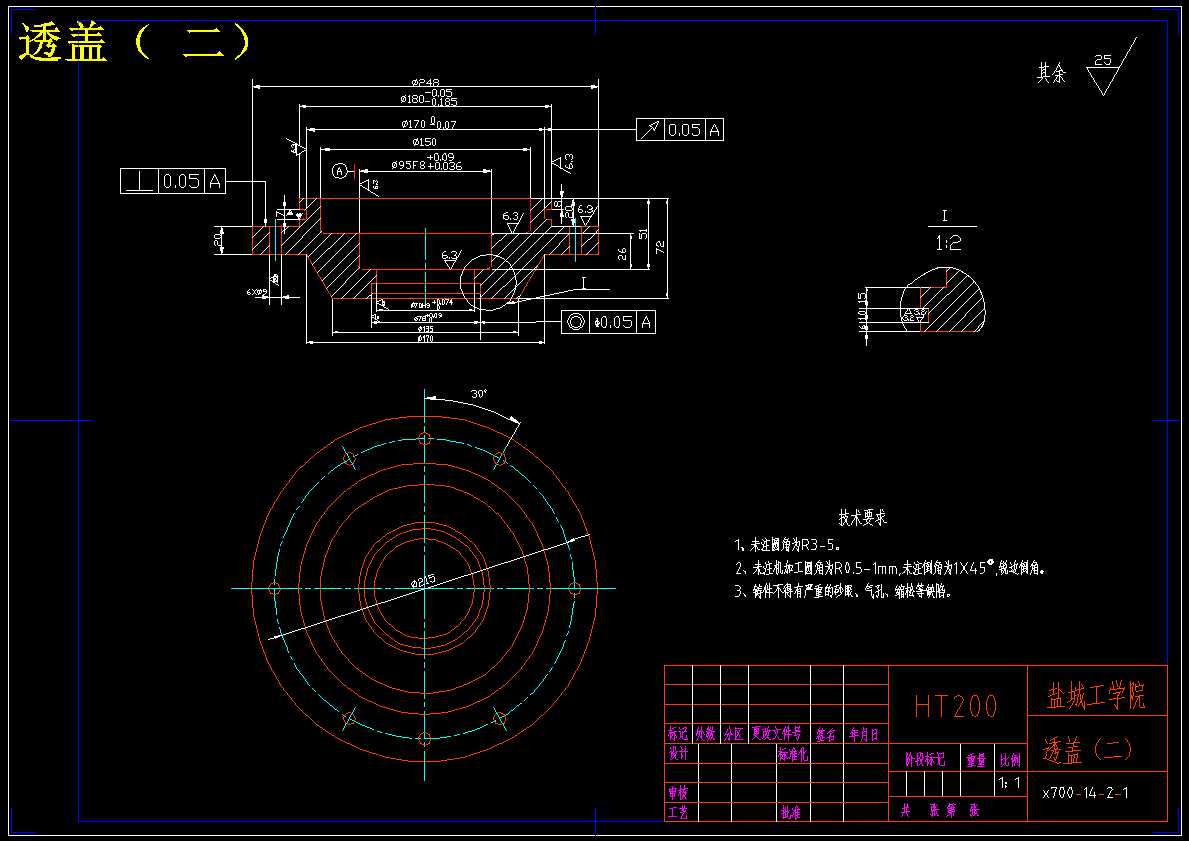Click 透盖（二）part name in title block
1189x841 pixels.
coord(1088,750)
